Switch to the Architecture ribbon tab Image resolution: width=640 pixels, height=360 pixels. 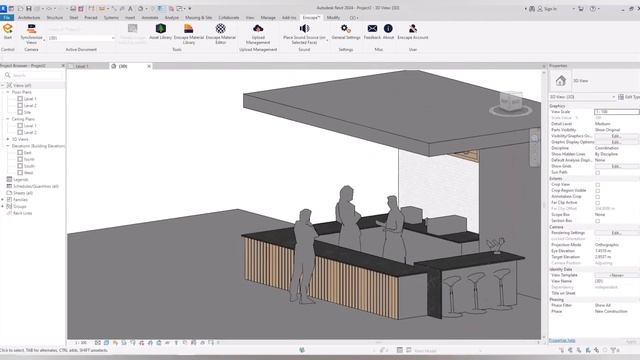29,18
